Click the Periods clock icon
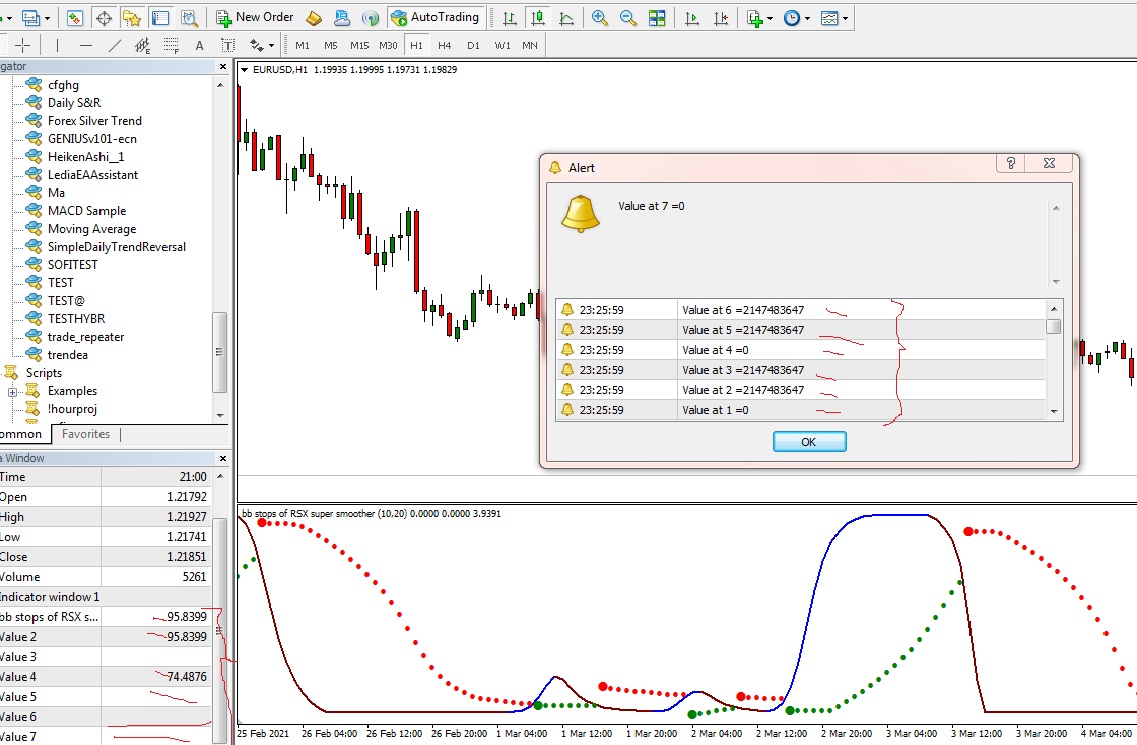The height and width of the screenshot is (745, 1137). click(x=792, y=17)
